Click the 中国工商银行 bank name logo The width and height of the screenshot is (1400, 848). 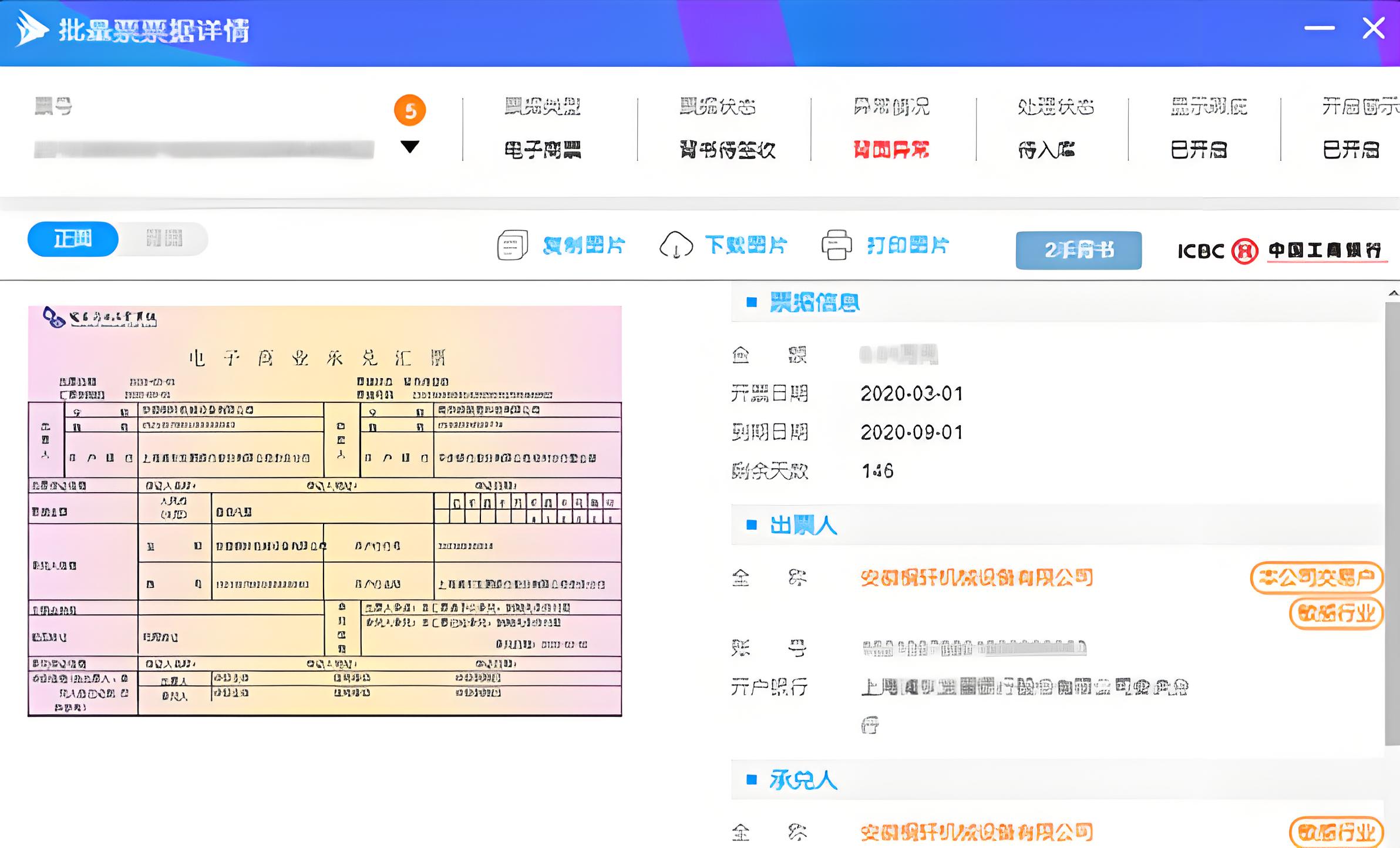tap(1327, 250)
